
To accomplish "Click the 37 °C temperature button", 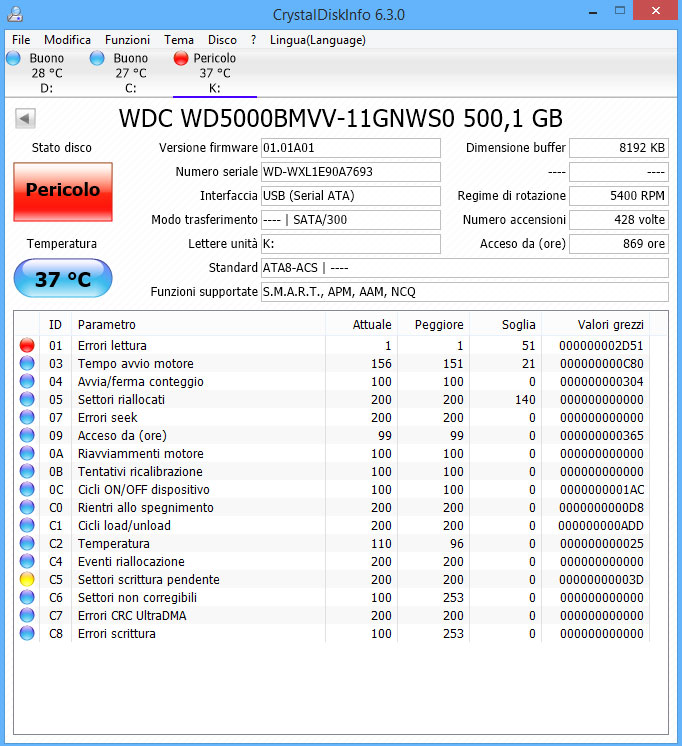I will pos(63,278).
